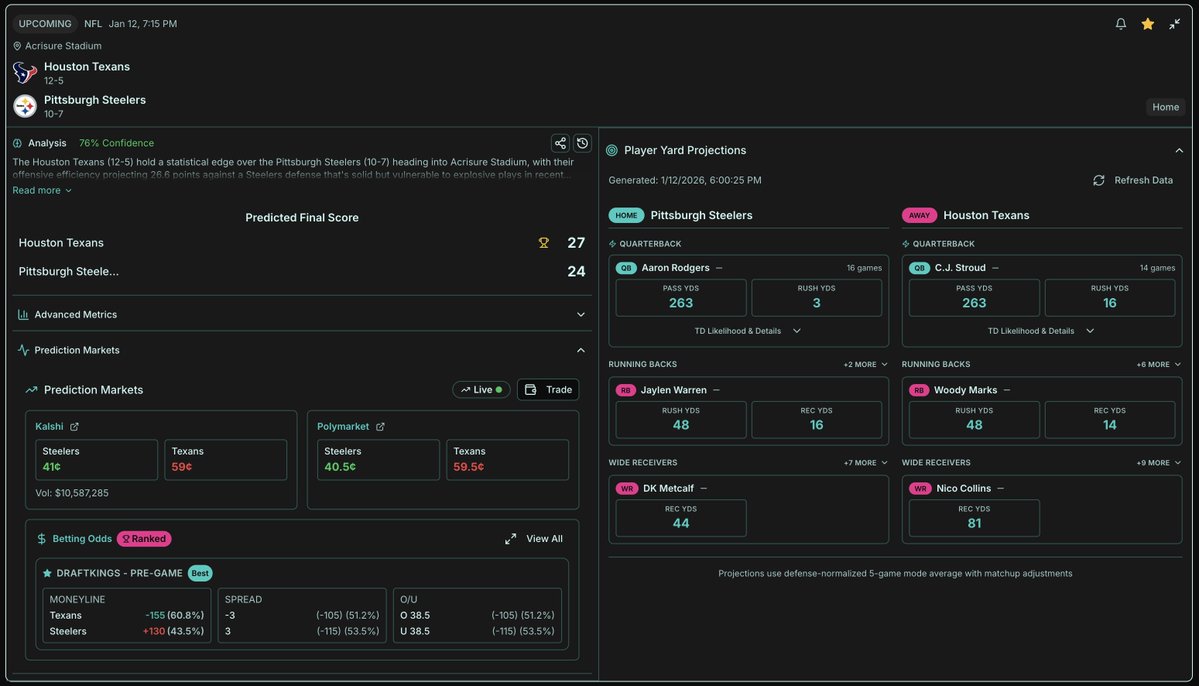Toggle the Live market indicator
1199x686 pixels.
point(481,390)
